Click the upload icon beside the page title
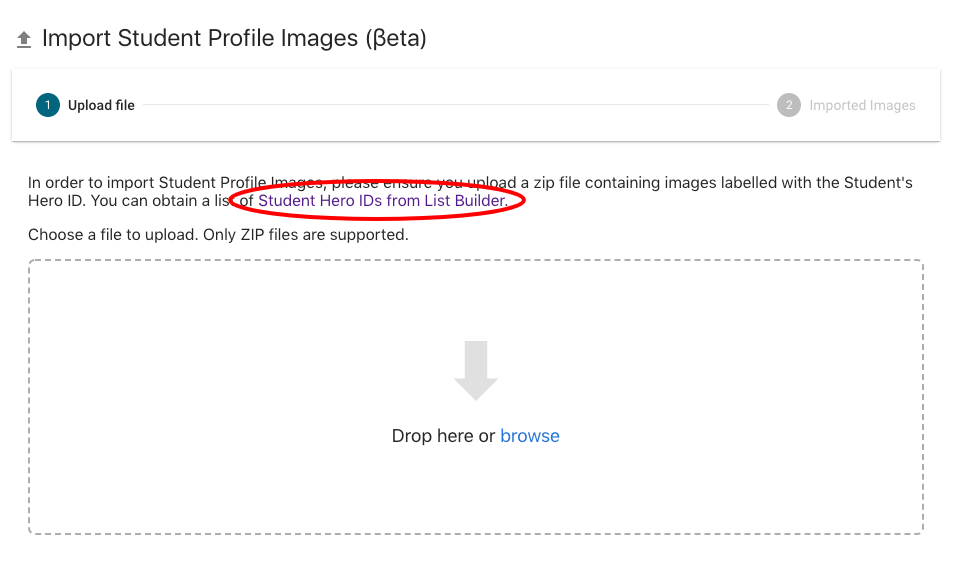953x564 pixels. pos(24,40)
